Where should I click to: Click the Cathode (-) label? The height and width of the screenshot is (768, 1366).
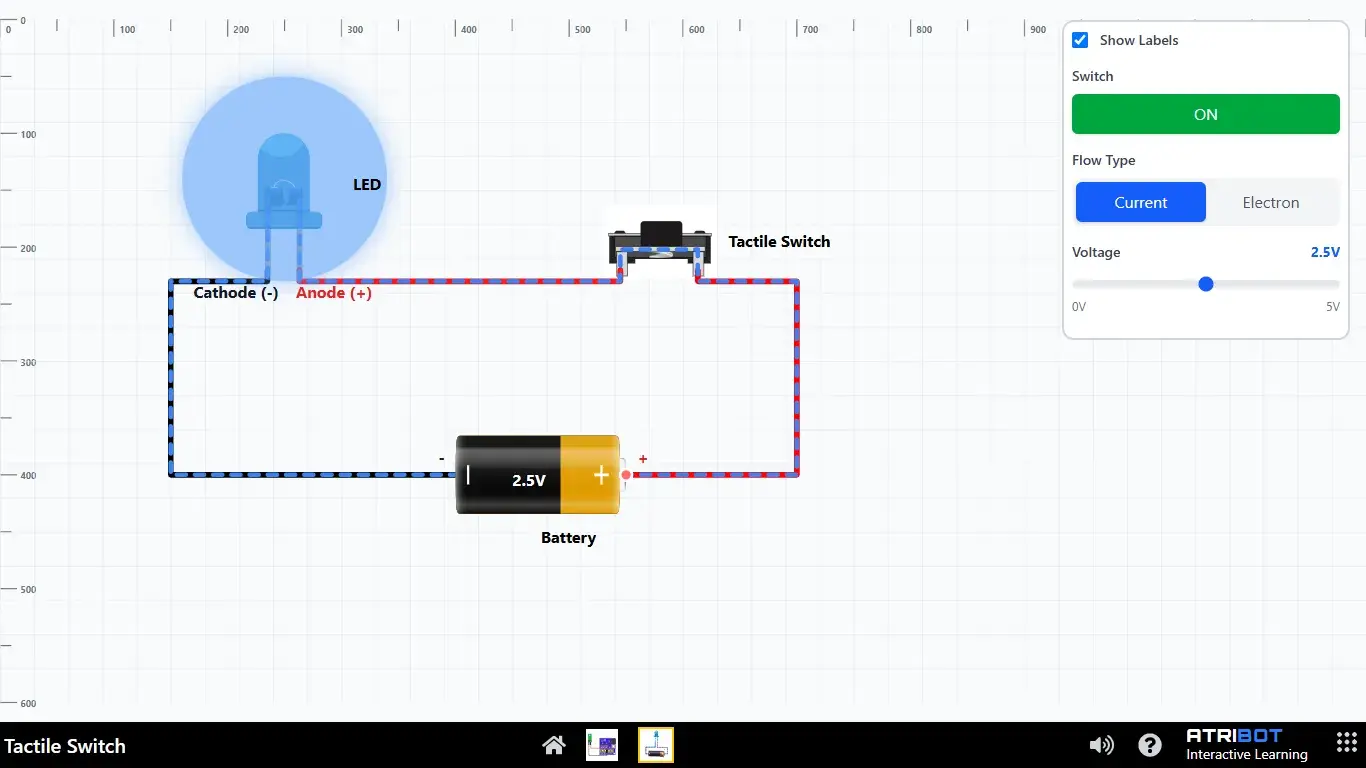(236, 293)
